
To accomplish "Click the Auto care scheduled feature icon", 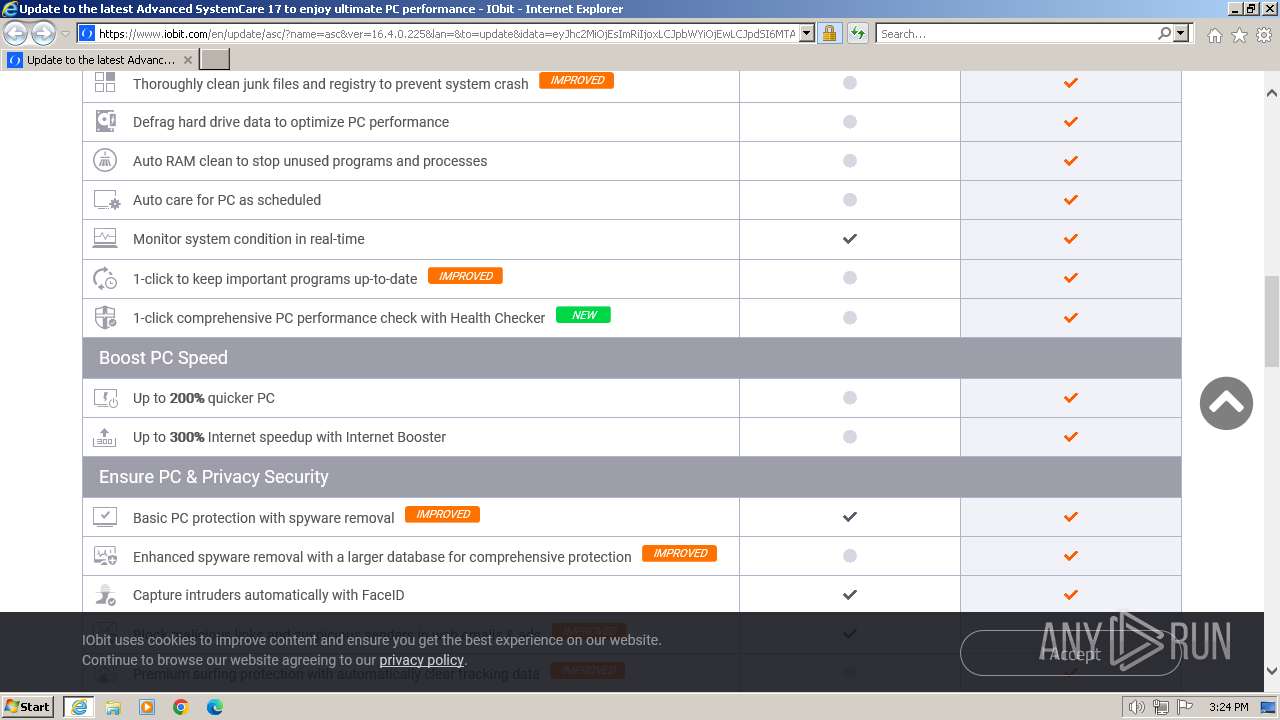I will coord(106,200).
